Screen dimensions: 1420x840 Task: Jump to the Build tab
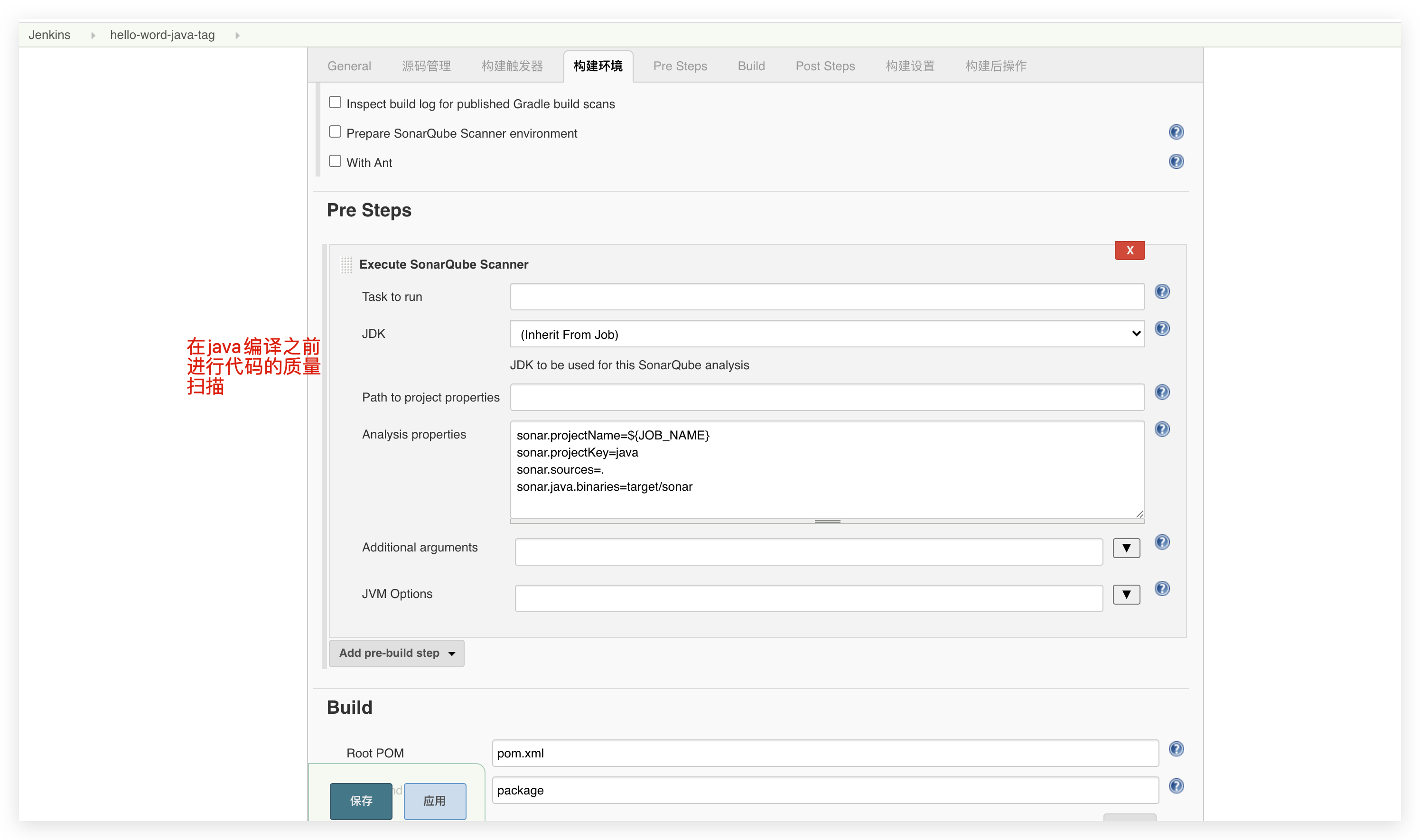point(751,66)
